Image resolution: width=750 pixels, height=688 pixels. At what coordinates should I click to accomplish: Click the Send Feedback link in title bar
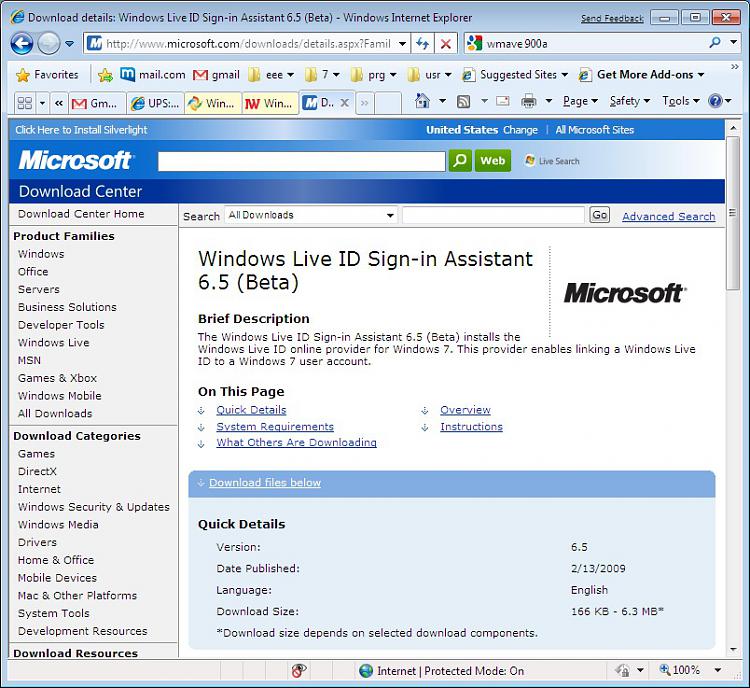point(612,19)
